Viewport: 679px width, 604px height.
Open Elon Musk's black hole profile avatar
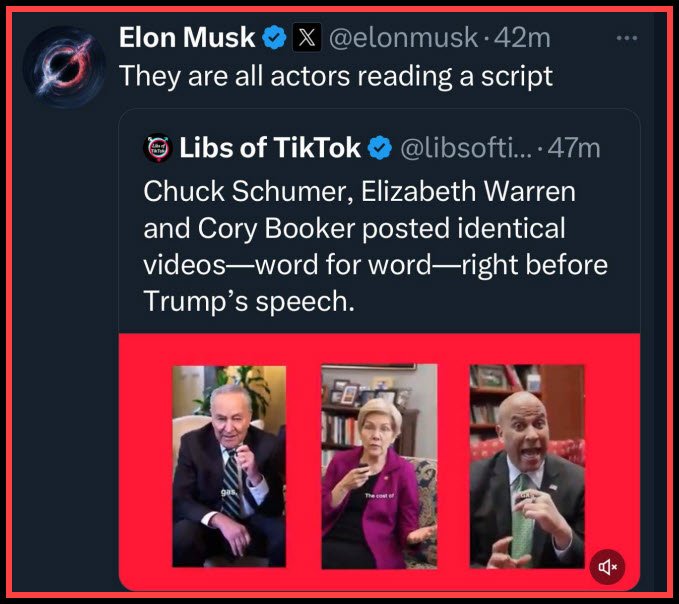63,63
